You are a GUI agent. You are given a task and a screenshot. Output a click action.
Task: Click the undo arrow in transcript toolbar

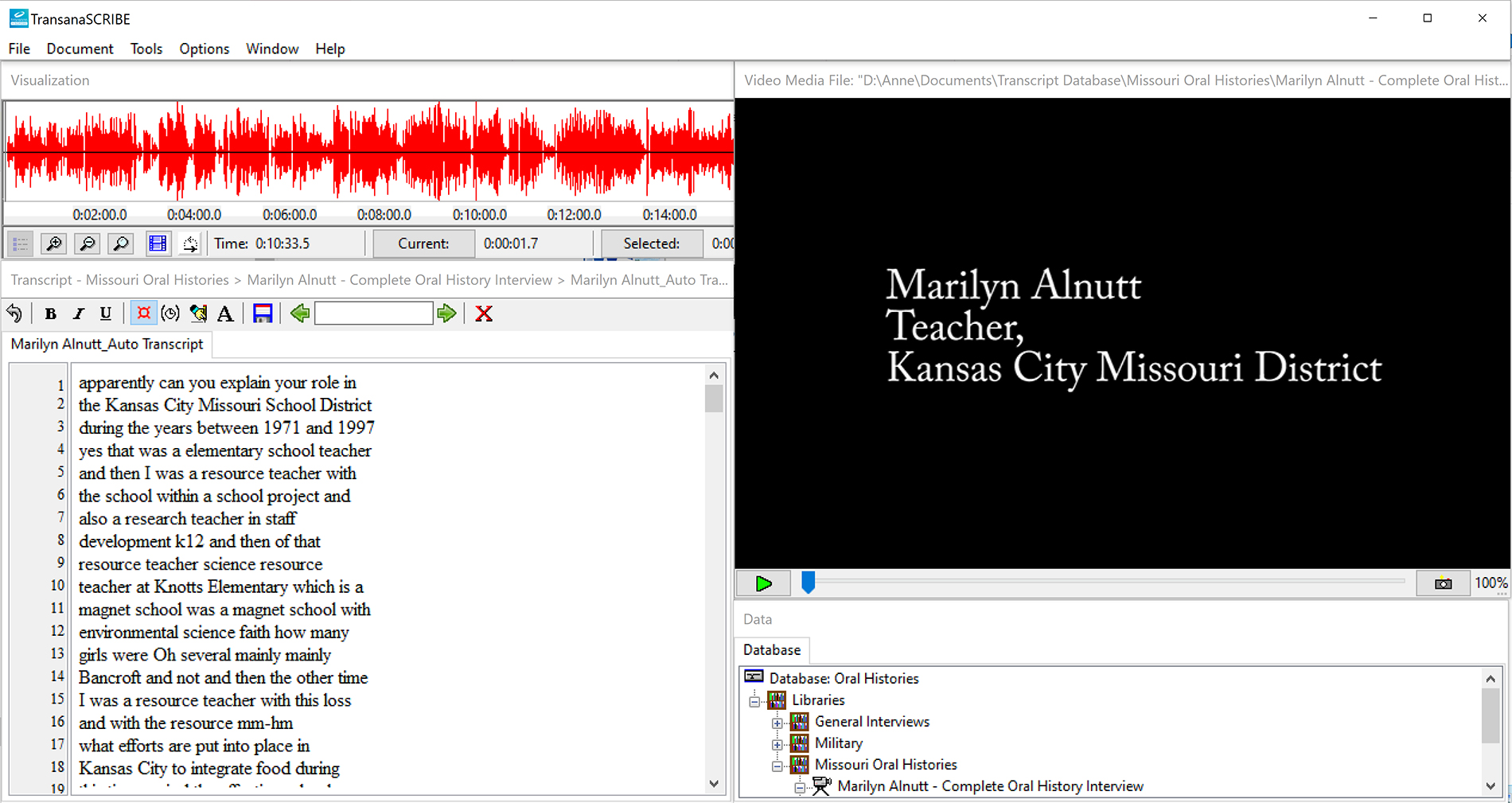[x=15, y=314]
